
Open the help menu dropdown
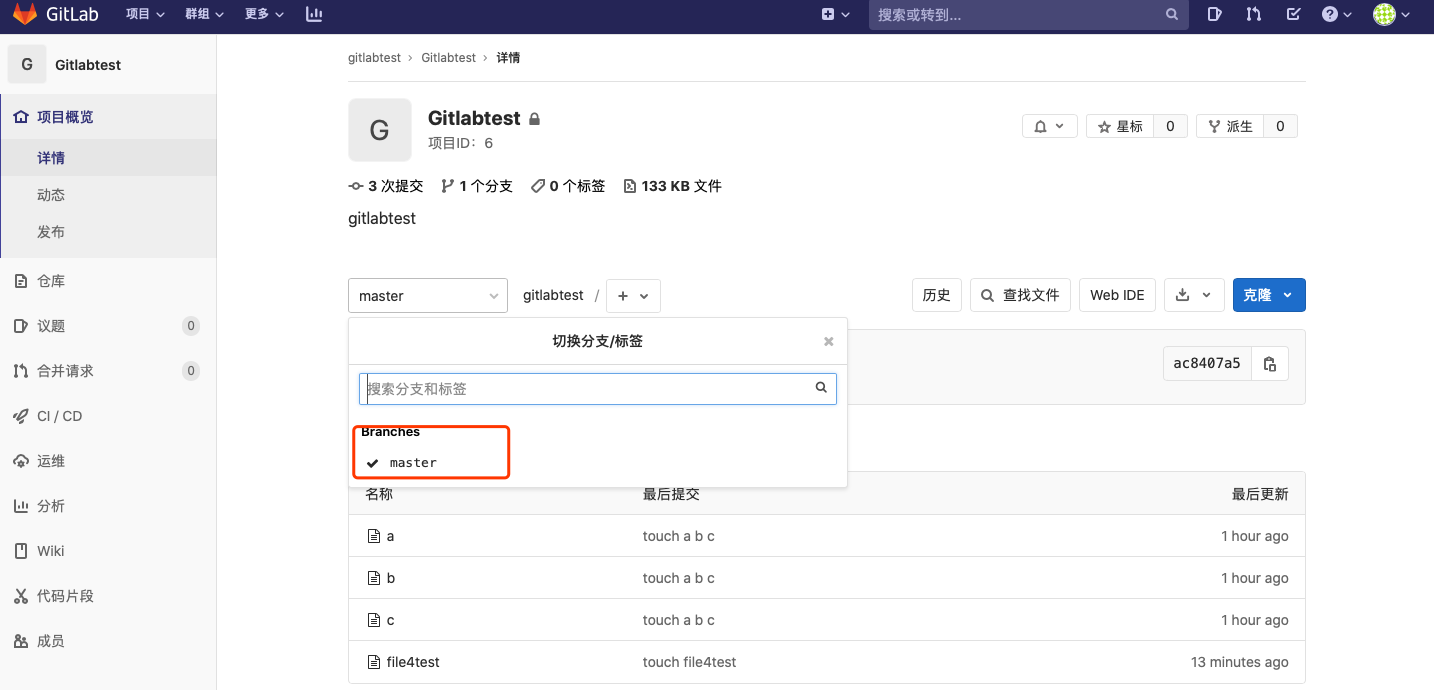click(x=1337, y=15)
